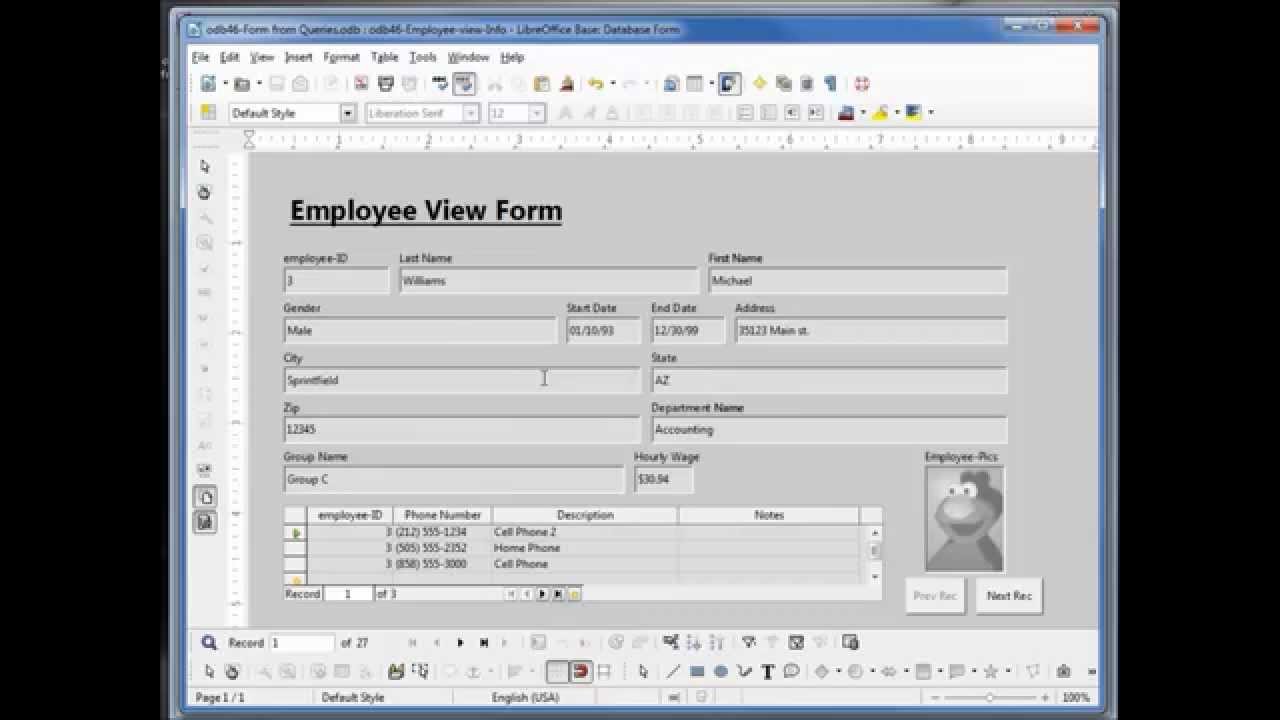The width and height of the screenshot is (1280, 720).
Task: Click next record arrow in phone subform
Action: click(542, 594)
